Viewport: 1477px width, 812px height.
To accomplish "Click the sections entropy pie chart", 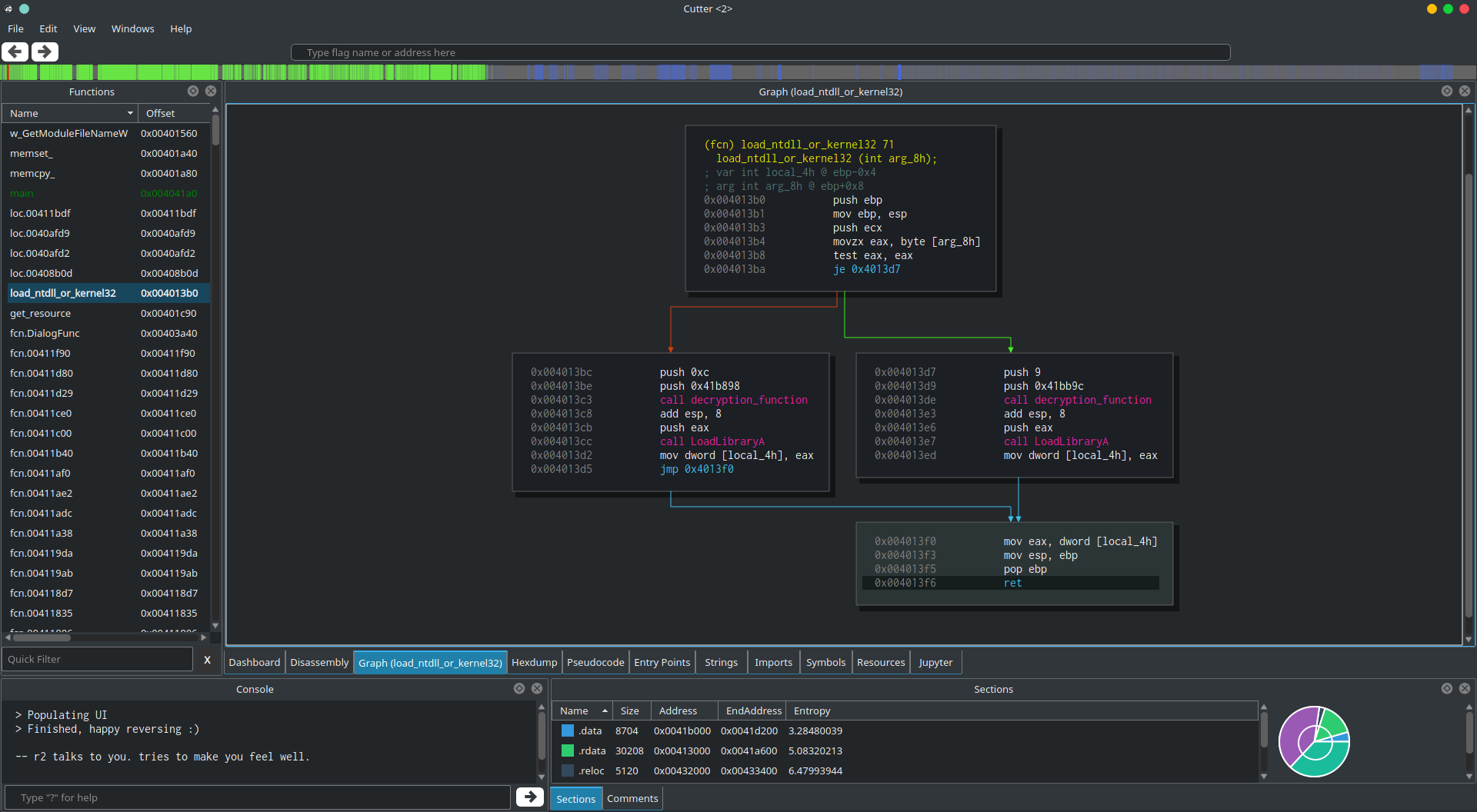I will point(1314,741).
